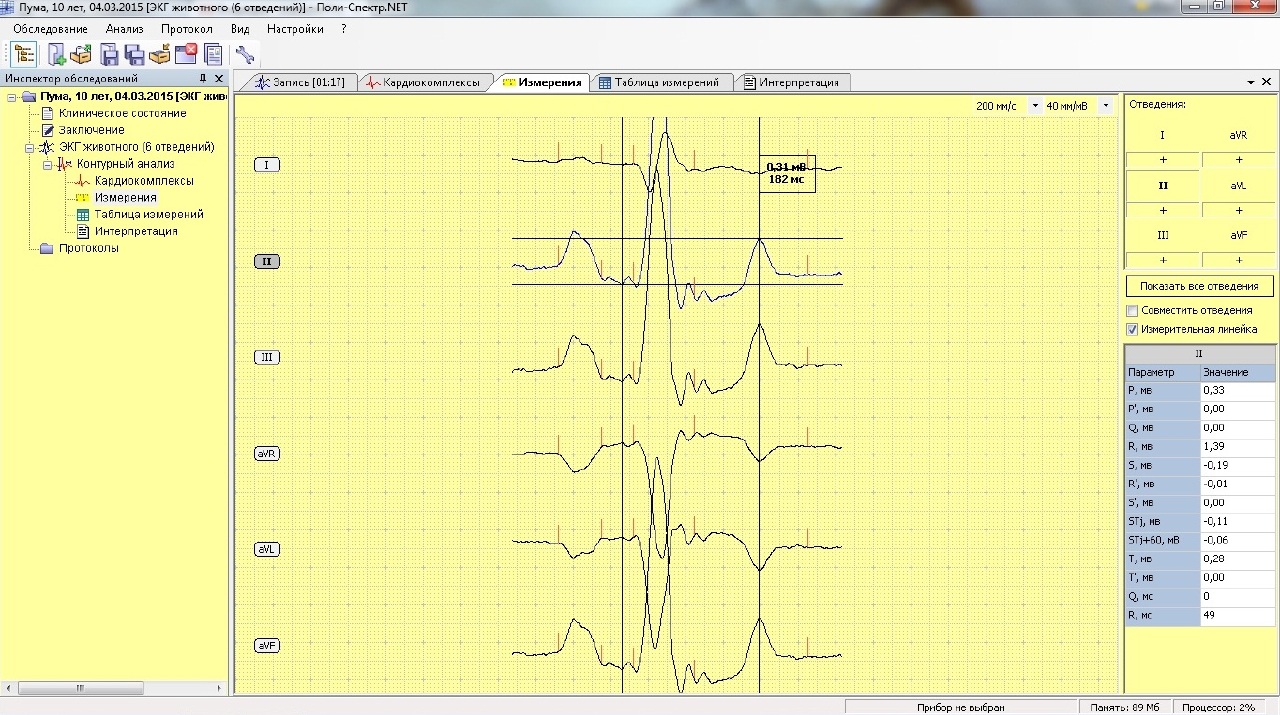Open the settings wrench icon
The width and height of the screenshot is (1280, 715).
pos(244,54)
